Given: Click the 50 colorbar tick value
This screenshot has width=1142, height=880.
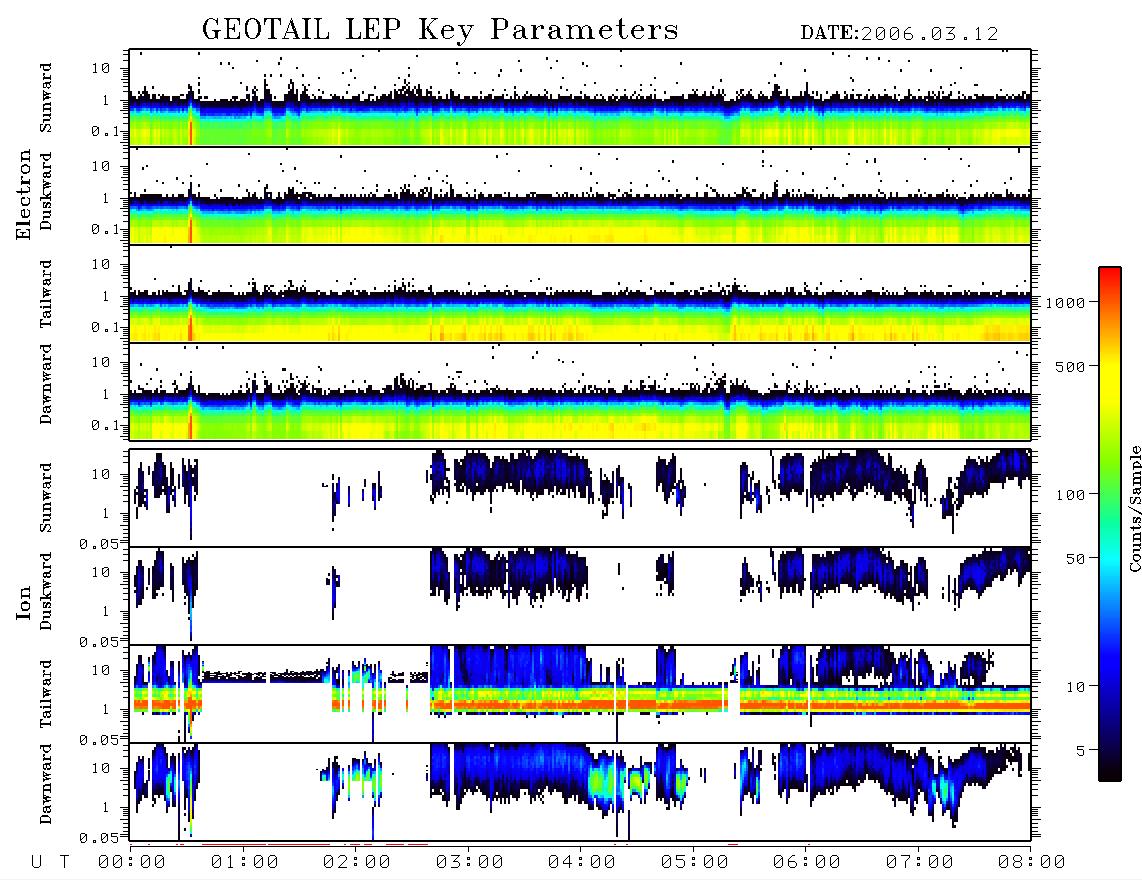Looking at the screenshot, I should [x=1075, y=559].
